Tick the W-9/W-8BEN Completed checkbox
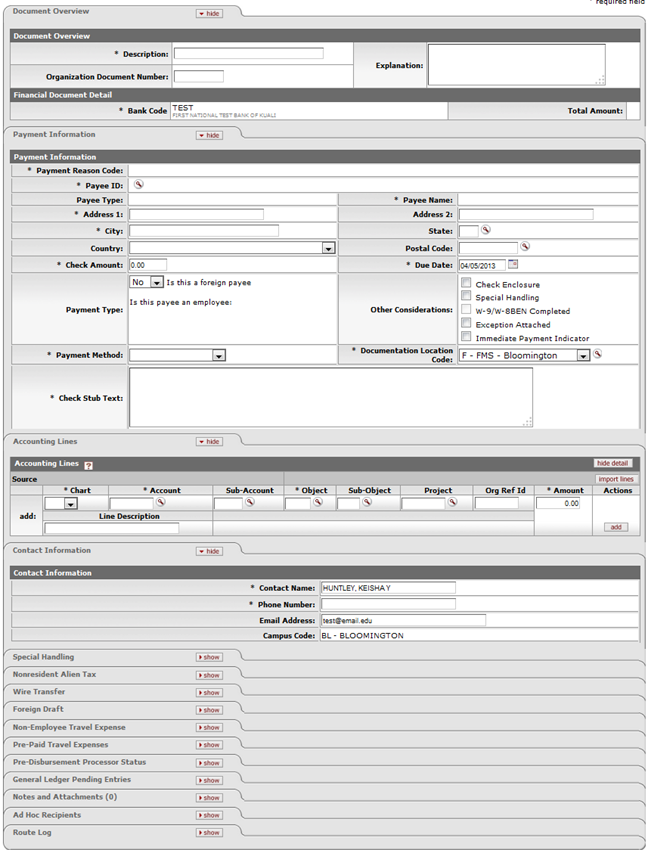 [466, 309]
